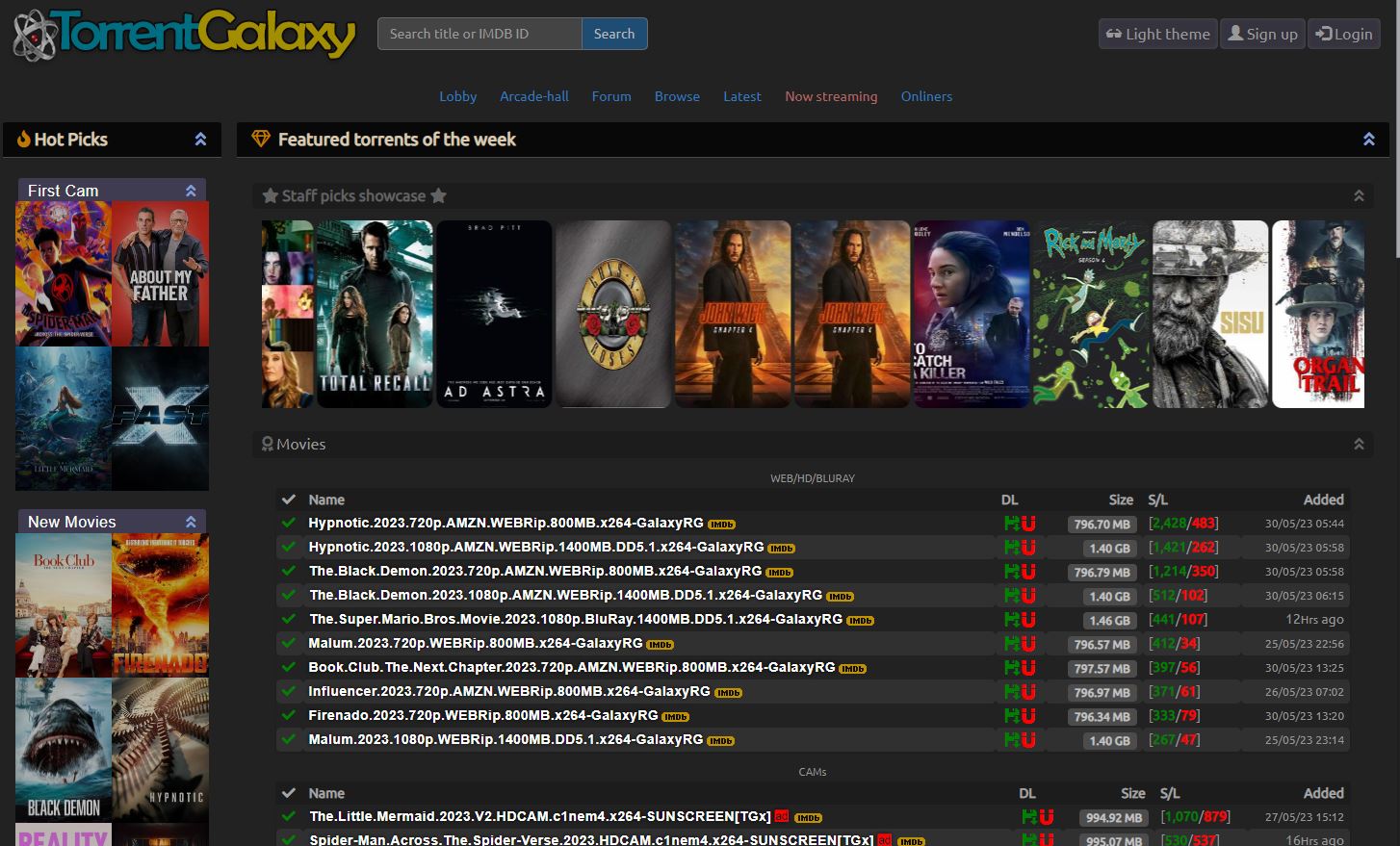Collapse the Staff picks showcase

(1360, 195)
